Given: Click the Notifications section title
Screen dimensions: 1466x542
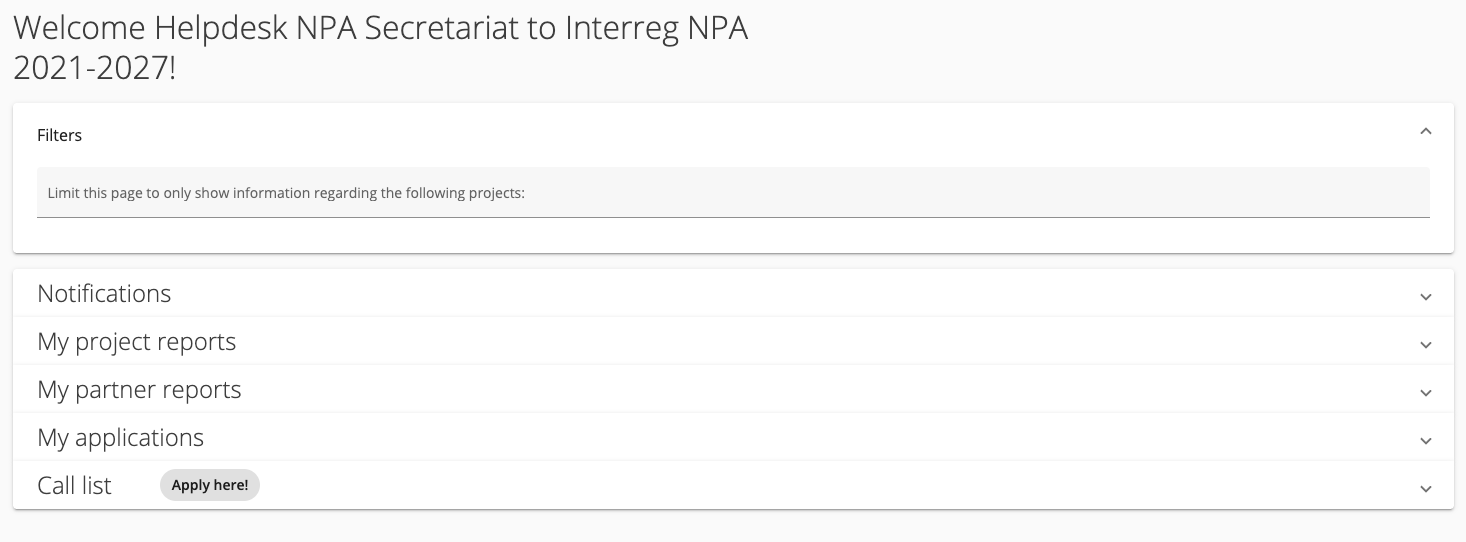Looking at the screenshot, I should pos(104,294).
